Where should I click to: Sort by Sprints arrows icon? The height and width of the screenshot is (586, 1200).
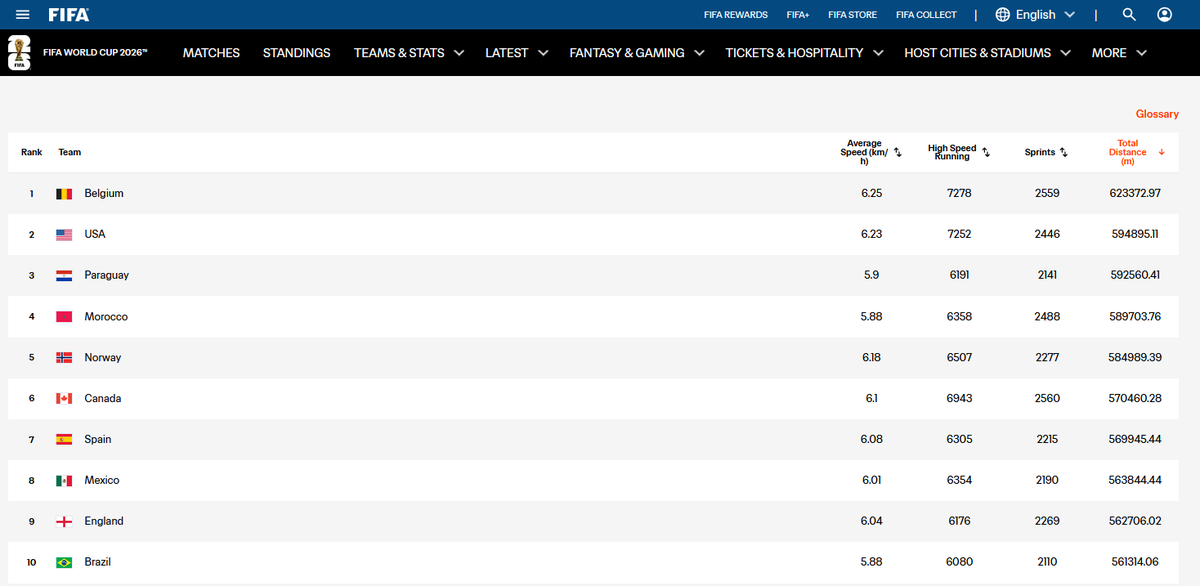[x=1064, y=153]
